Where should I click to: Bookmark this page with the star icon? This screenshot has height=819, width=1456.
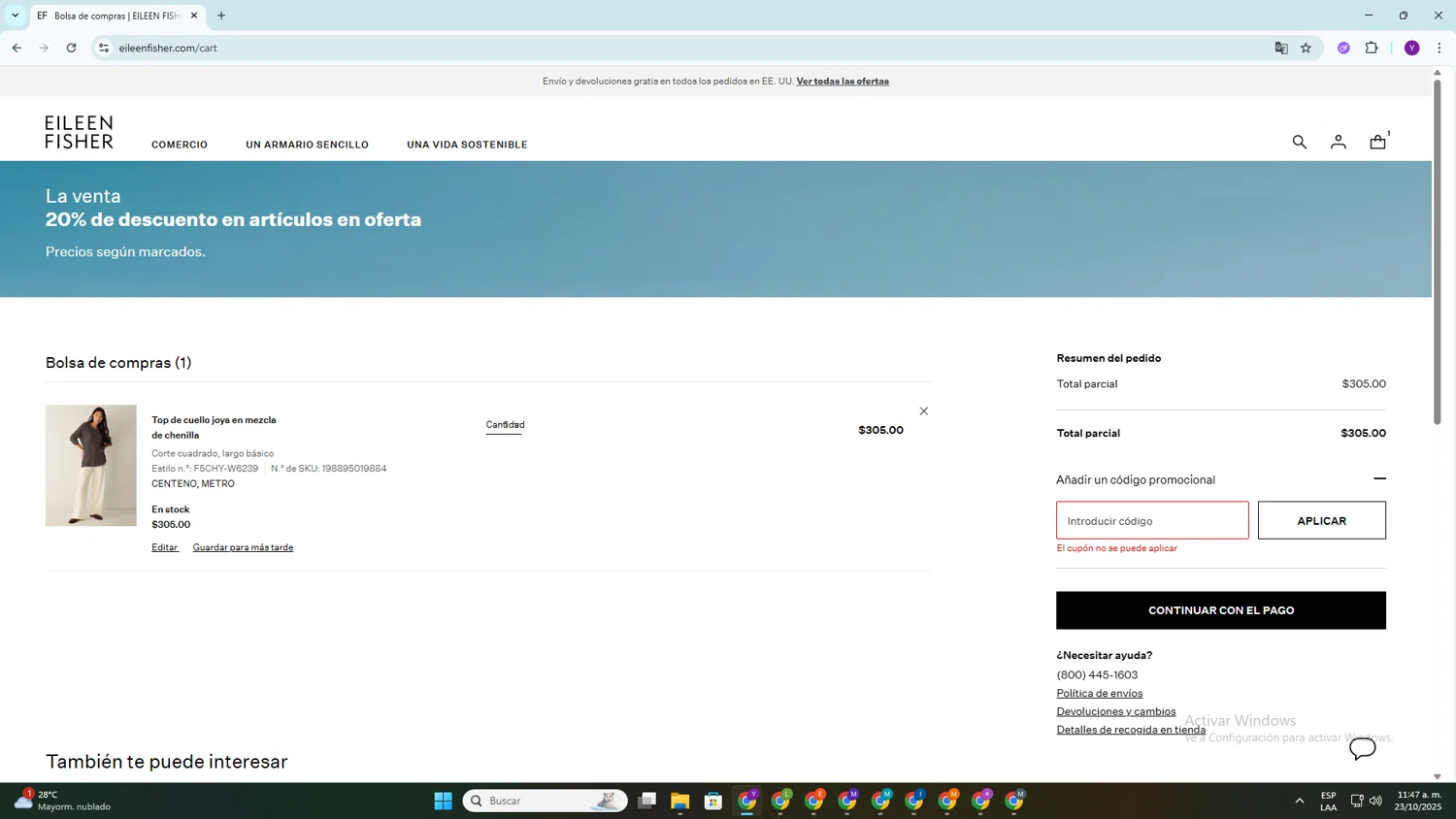pos(1306,48)
